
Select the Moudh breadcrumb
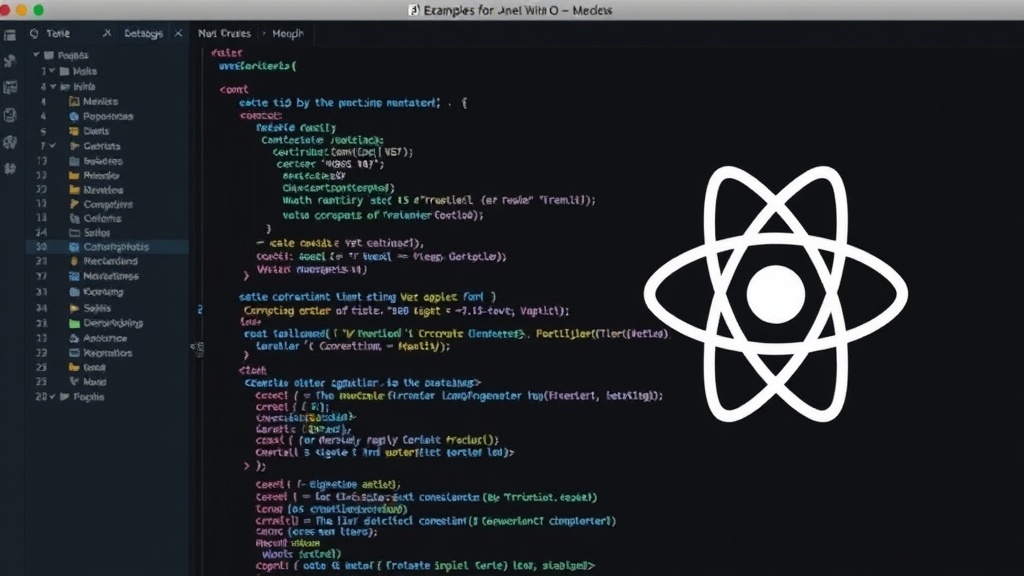point(288,33)
